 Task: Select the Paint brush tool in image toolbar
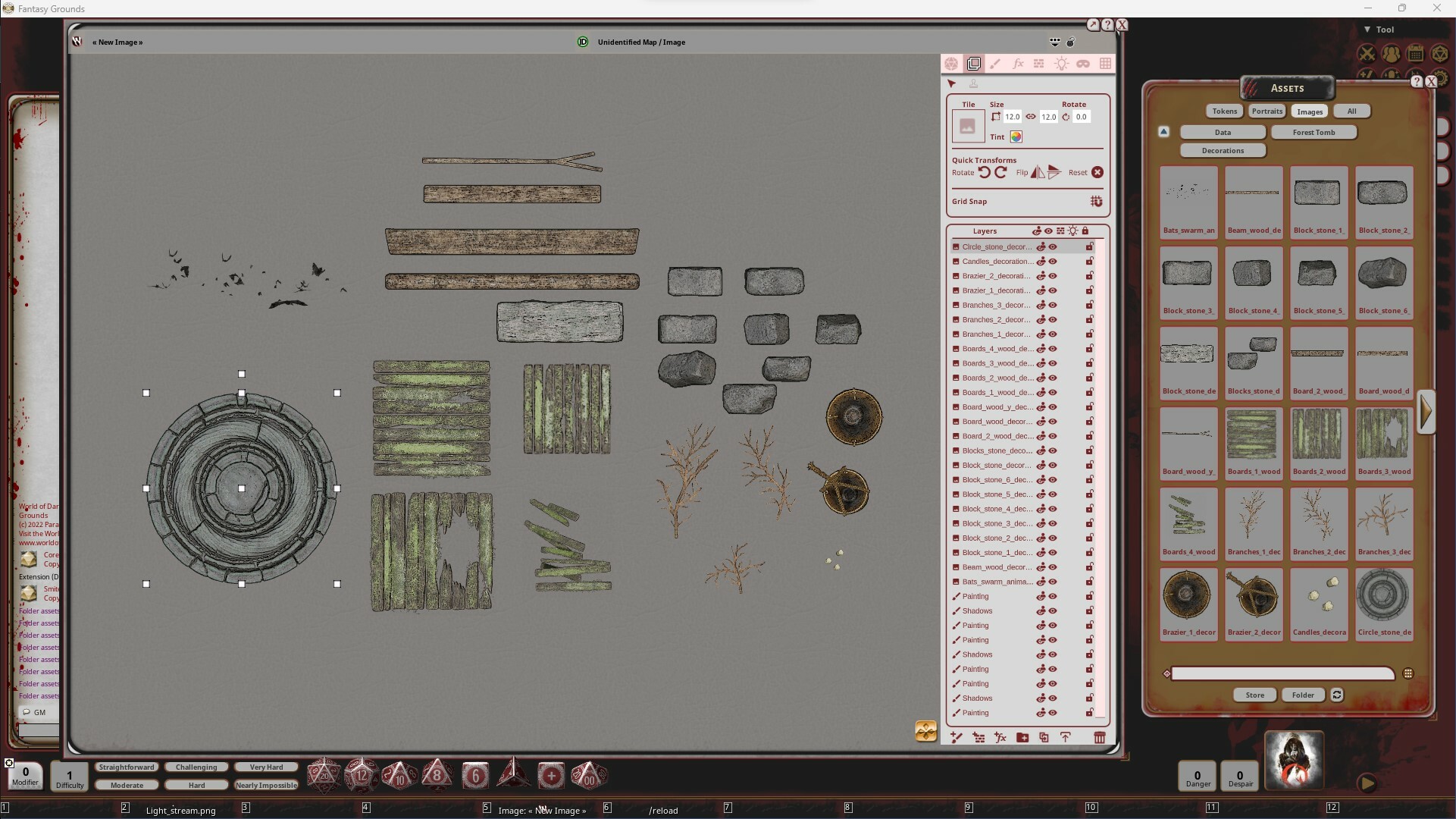click(x=995, y=64)
